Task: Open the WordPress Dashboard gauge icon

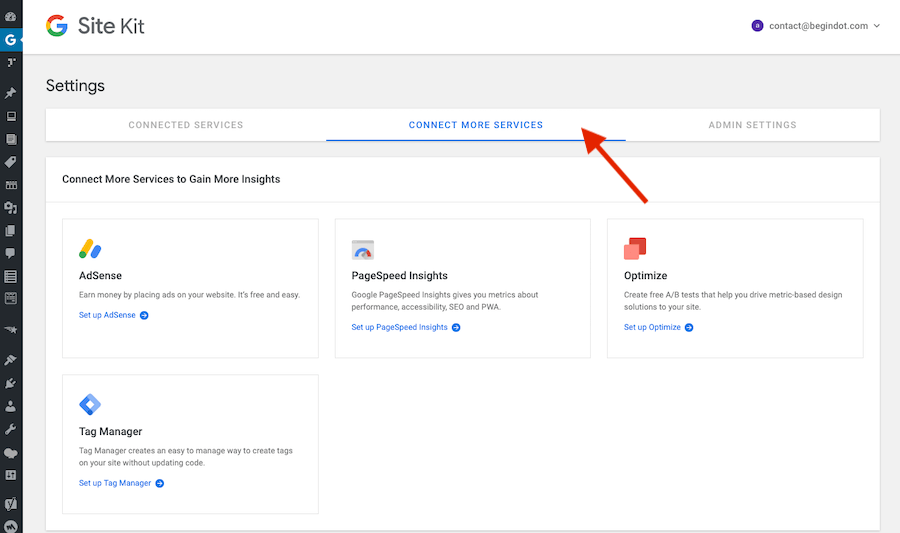Action: (x=10, y=17)
